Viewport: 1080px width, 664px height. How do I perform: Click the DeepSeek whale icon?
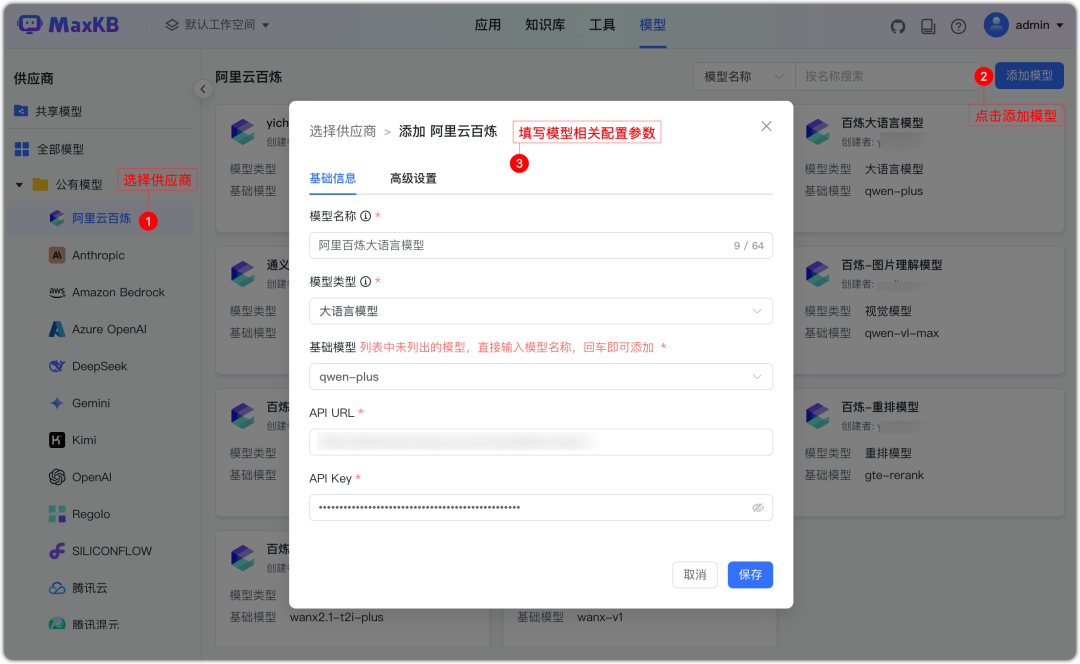point(57,366)
